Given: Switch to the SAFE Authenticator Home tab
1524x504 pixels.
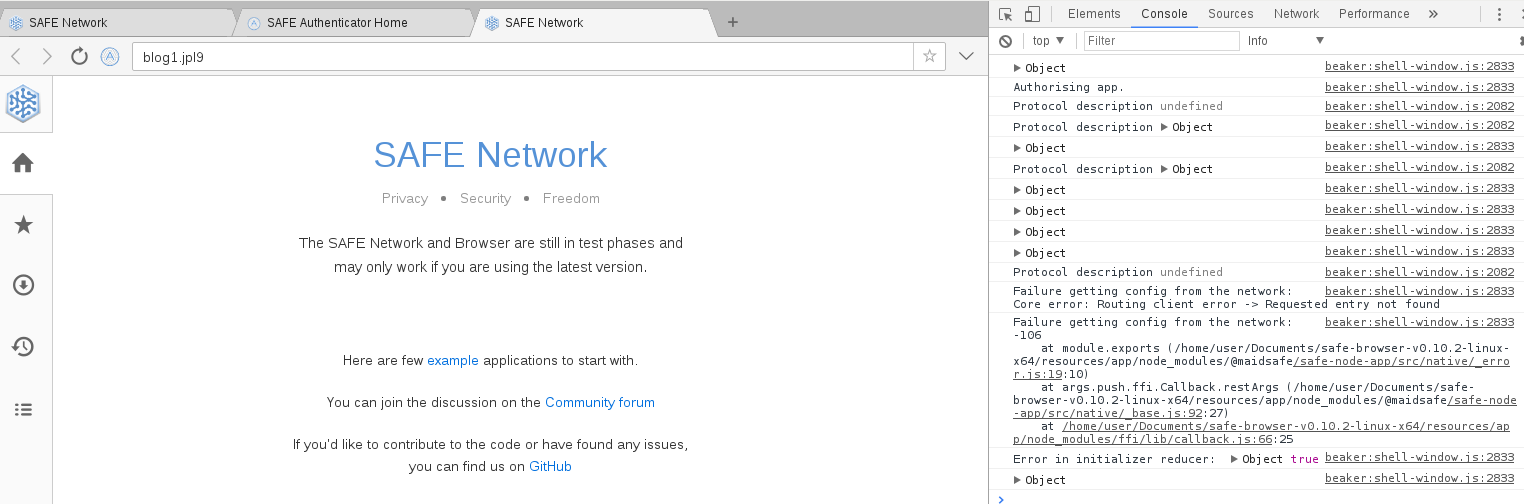Looking at the screenshot, I should pos(355,22).
